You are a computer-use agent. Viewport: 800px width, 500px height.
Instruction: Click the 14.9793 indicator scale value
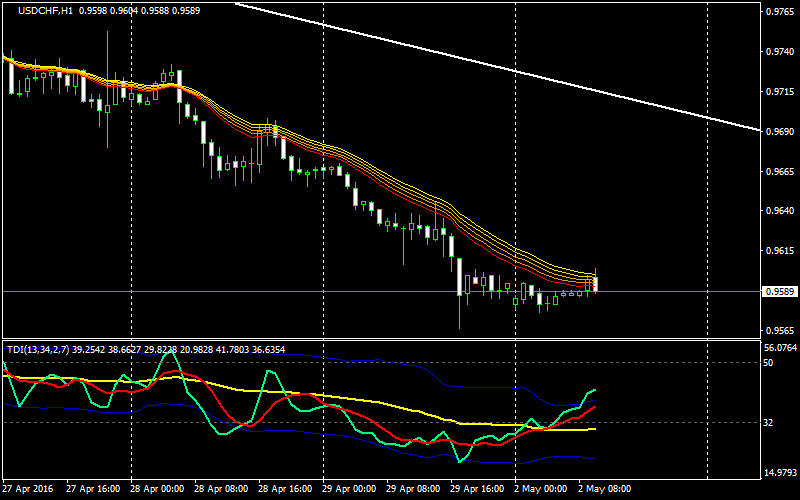pyautogui.click(x=779, y=473)
